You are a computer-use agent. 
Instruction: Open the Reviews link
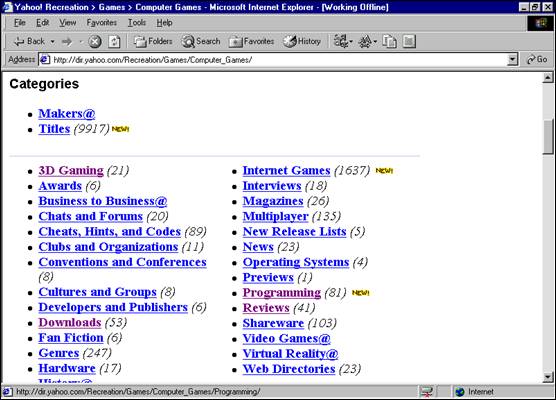266,308
